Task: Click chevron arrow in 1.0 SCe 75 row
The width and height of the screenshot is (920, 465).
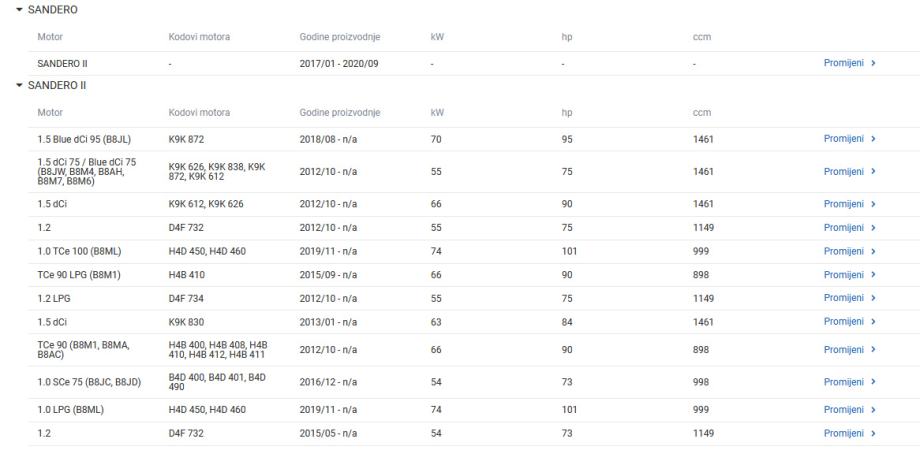Action: pos(874,382)
